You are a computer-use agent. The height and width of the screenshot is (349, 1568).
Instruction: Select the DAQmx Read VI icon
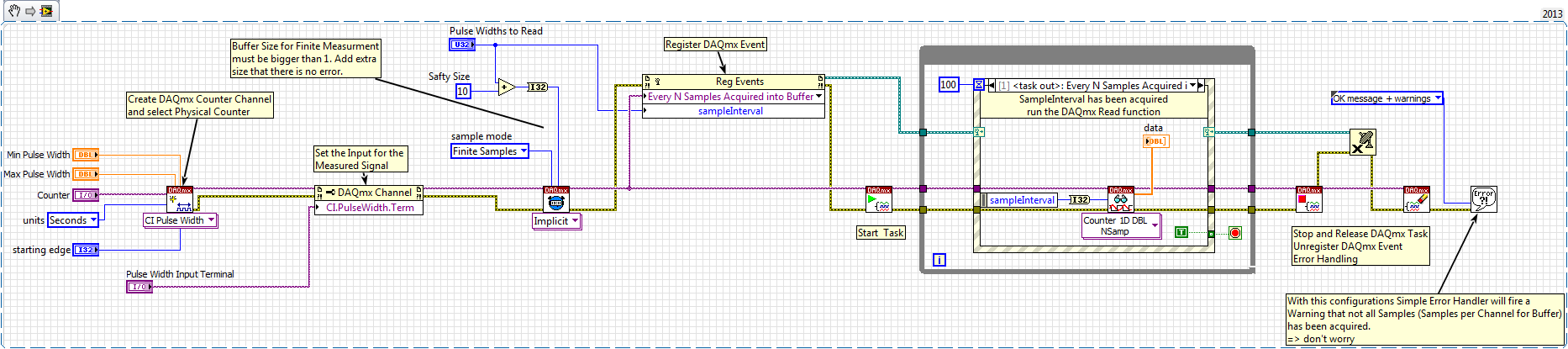point(1120,198)
